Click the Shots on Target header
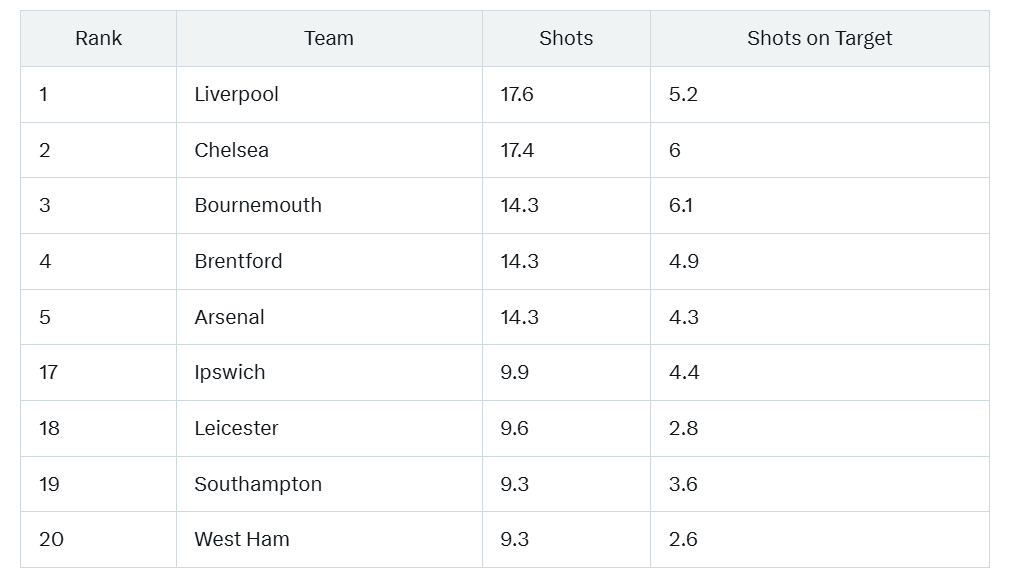Viewport: 1009px width, 586px height. pos(819,39)
